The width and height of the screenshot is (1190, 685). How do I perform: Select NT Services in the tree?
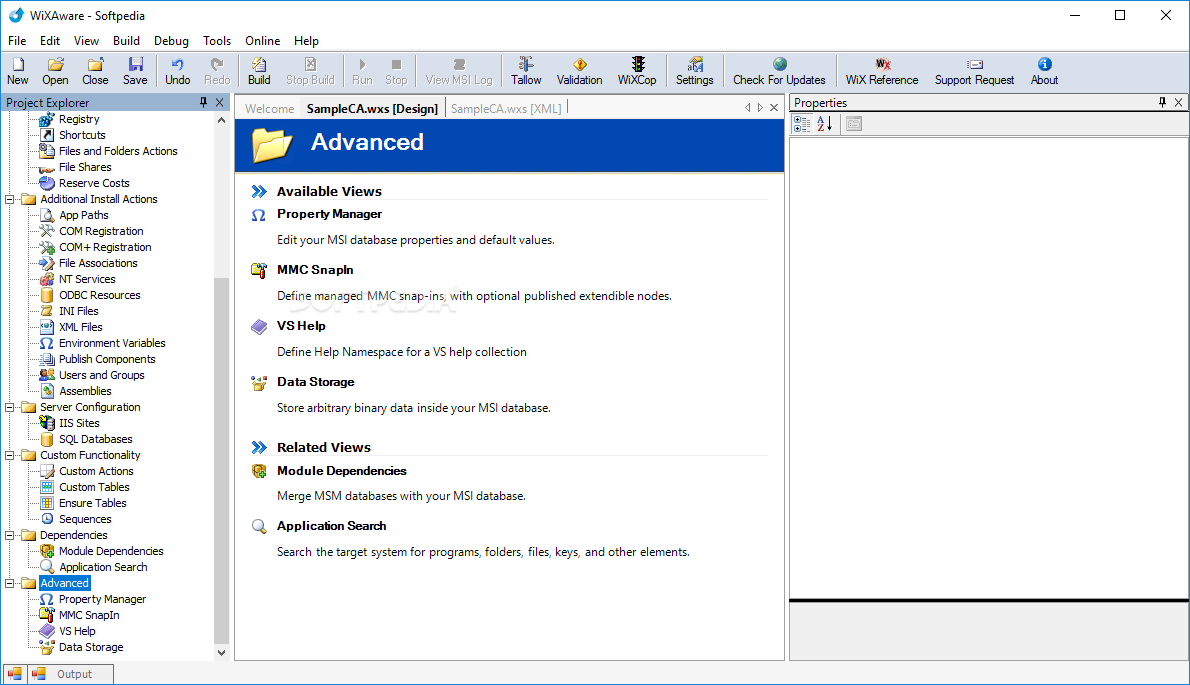click(87, 279)
